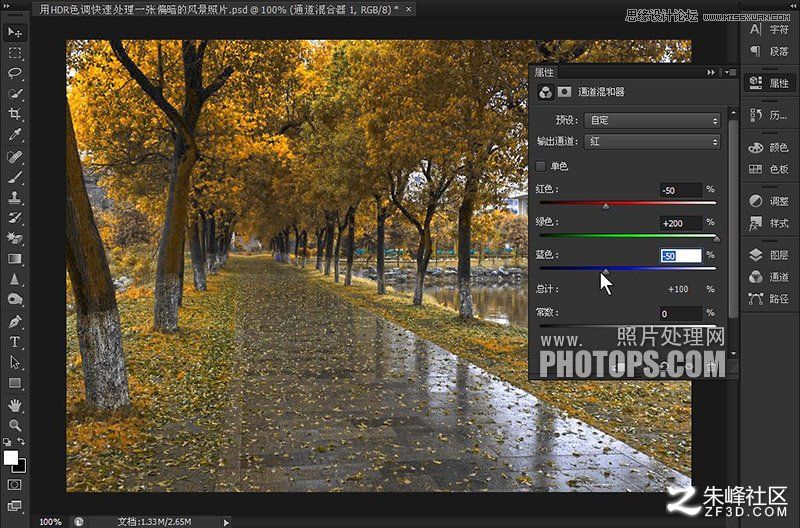Screen dimensions: 800x528
Task: Select the Rectangular Marquee tool
Action: click(x=15, y=53)
